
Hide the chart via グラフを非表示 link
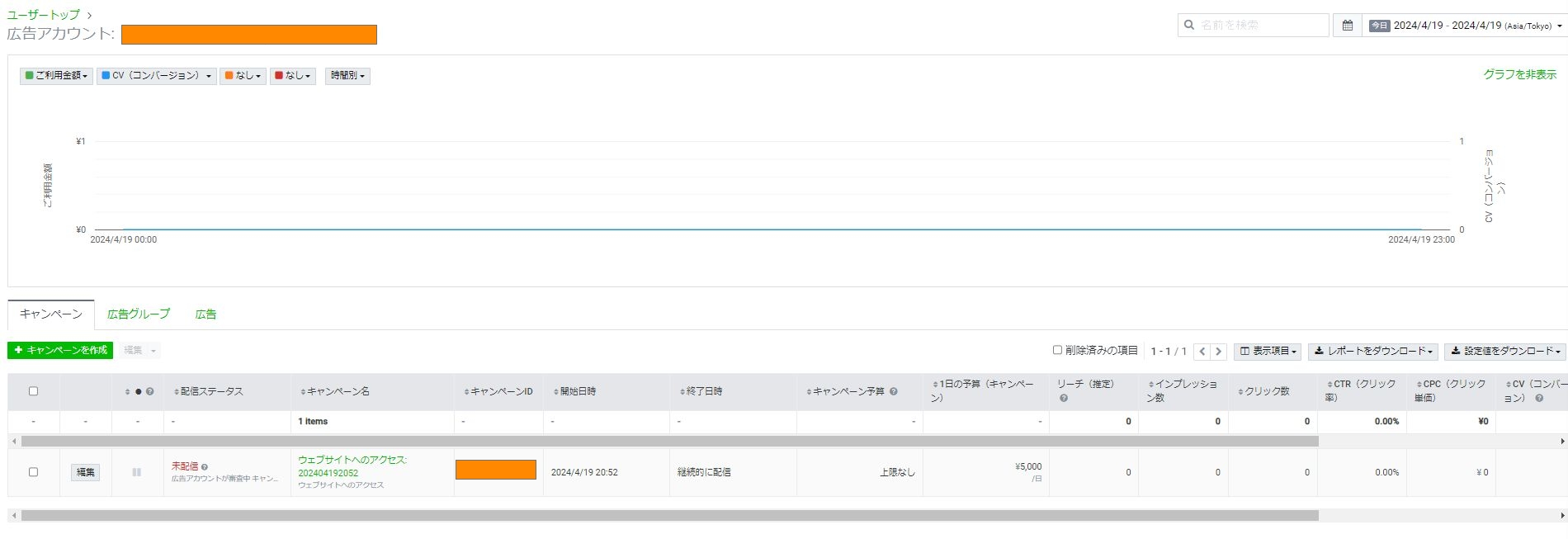pos(1519,74)
